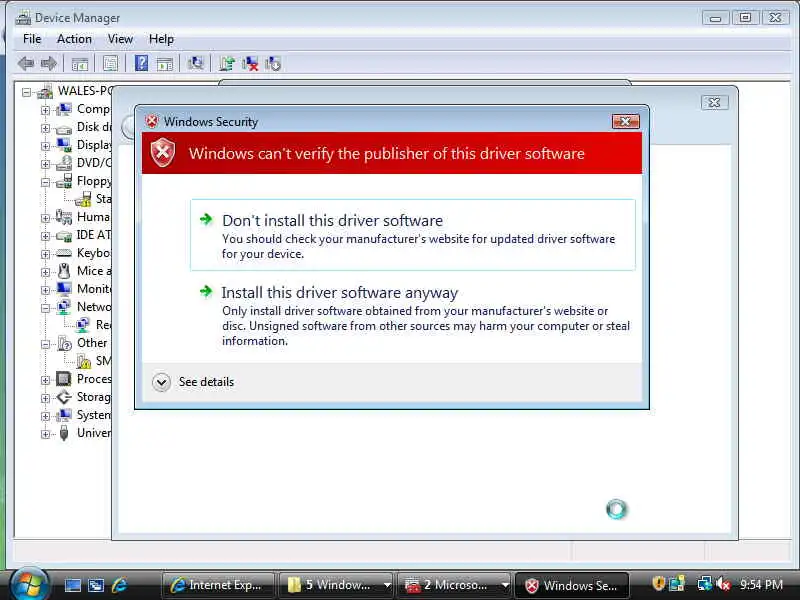Expand See details chevron
Screen dimensions: 800x600
coord(161,382)
